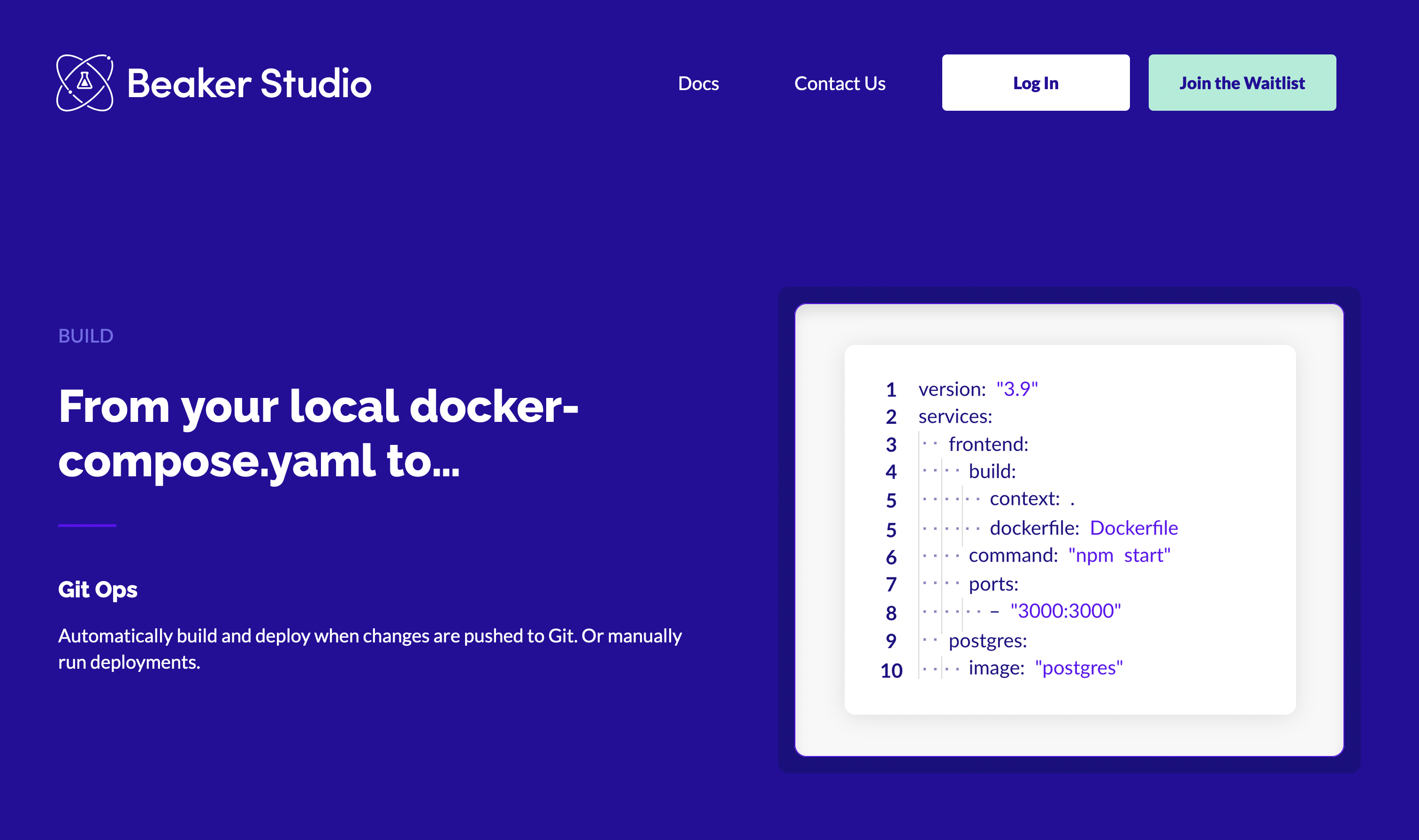Click the command: "npm start" line
1419x840 pixels.
tap(1069, 555)
